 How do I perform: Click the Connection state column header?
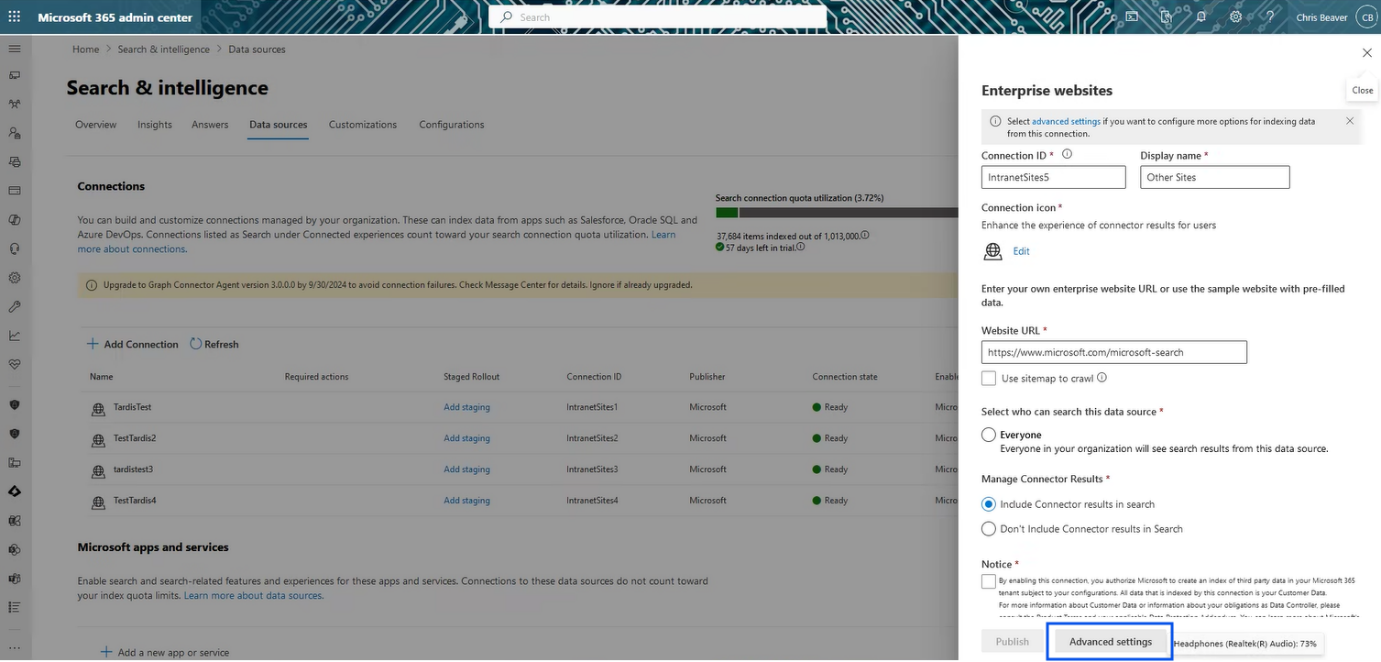[845, 377]
